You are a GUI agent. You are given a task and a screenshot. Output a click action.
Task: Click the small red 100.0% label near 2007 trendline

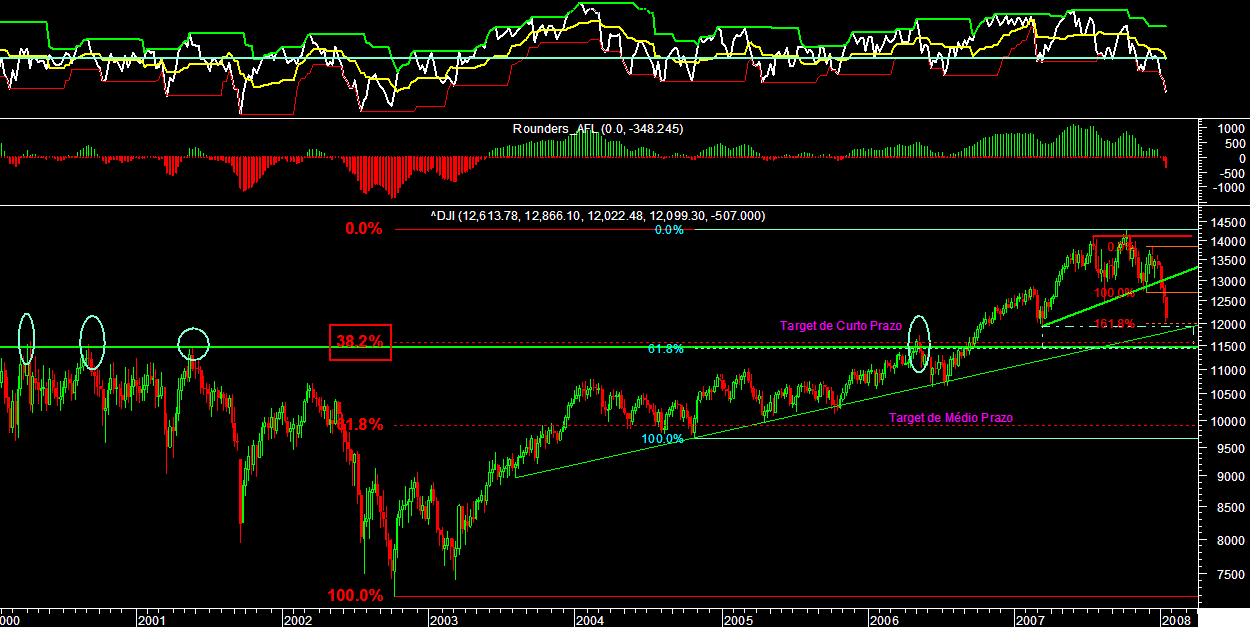(1116, 293)
